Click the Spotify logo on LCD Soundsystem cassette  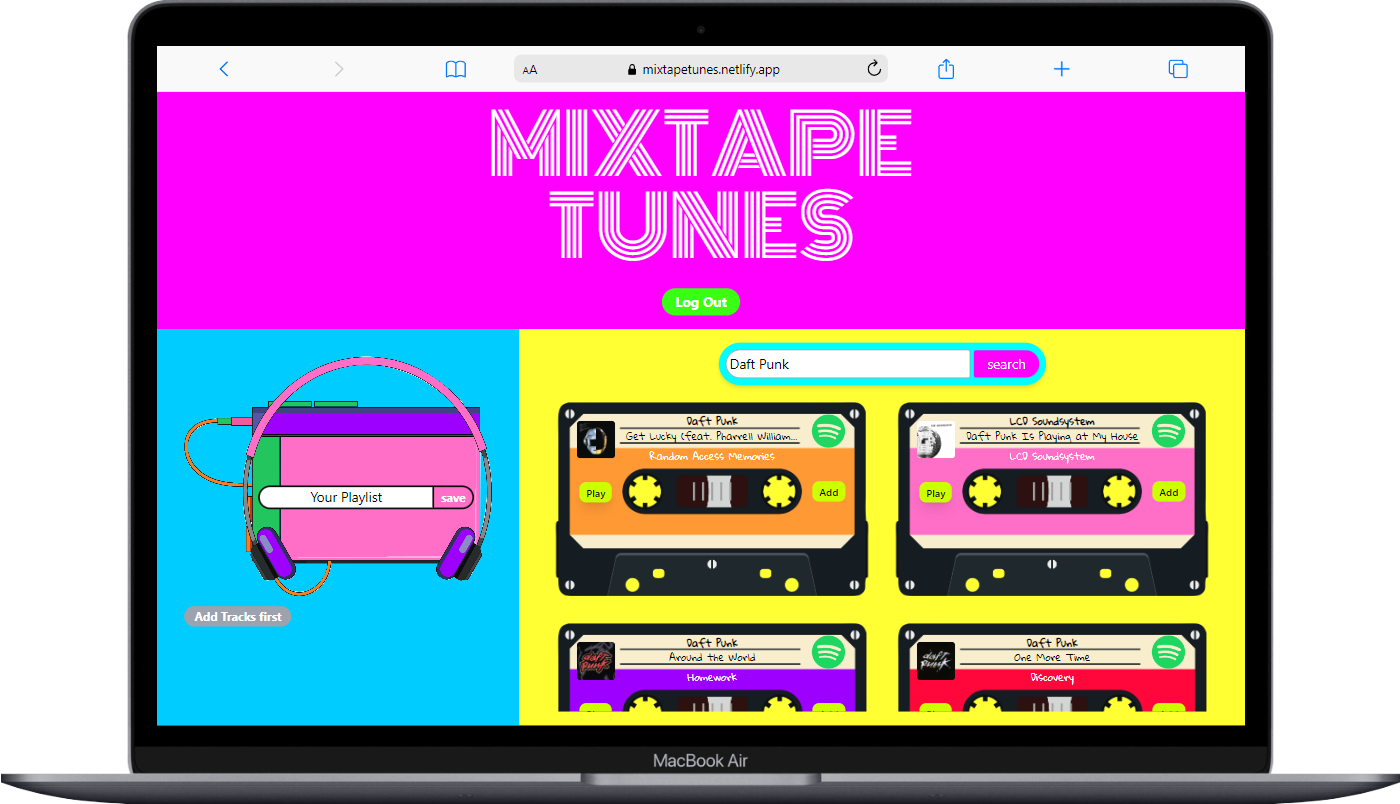point(1168,431)
